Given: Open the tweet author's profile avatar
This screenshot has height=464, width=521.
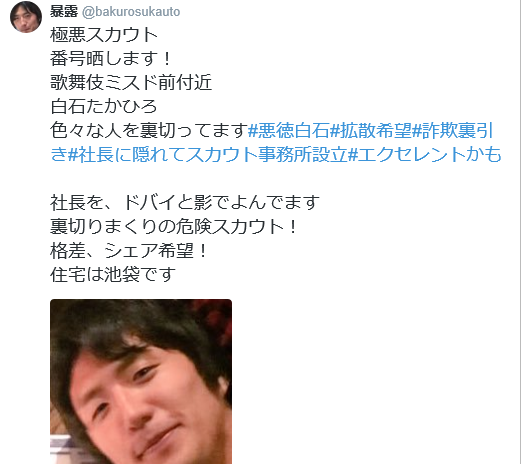Looking at the screenshot, I should coord(26,16).
